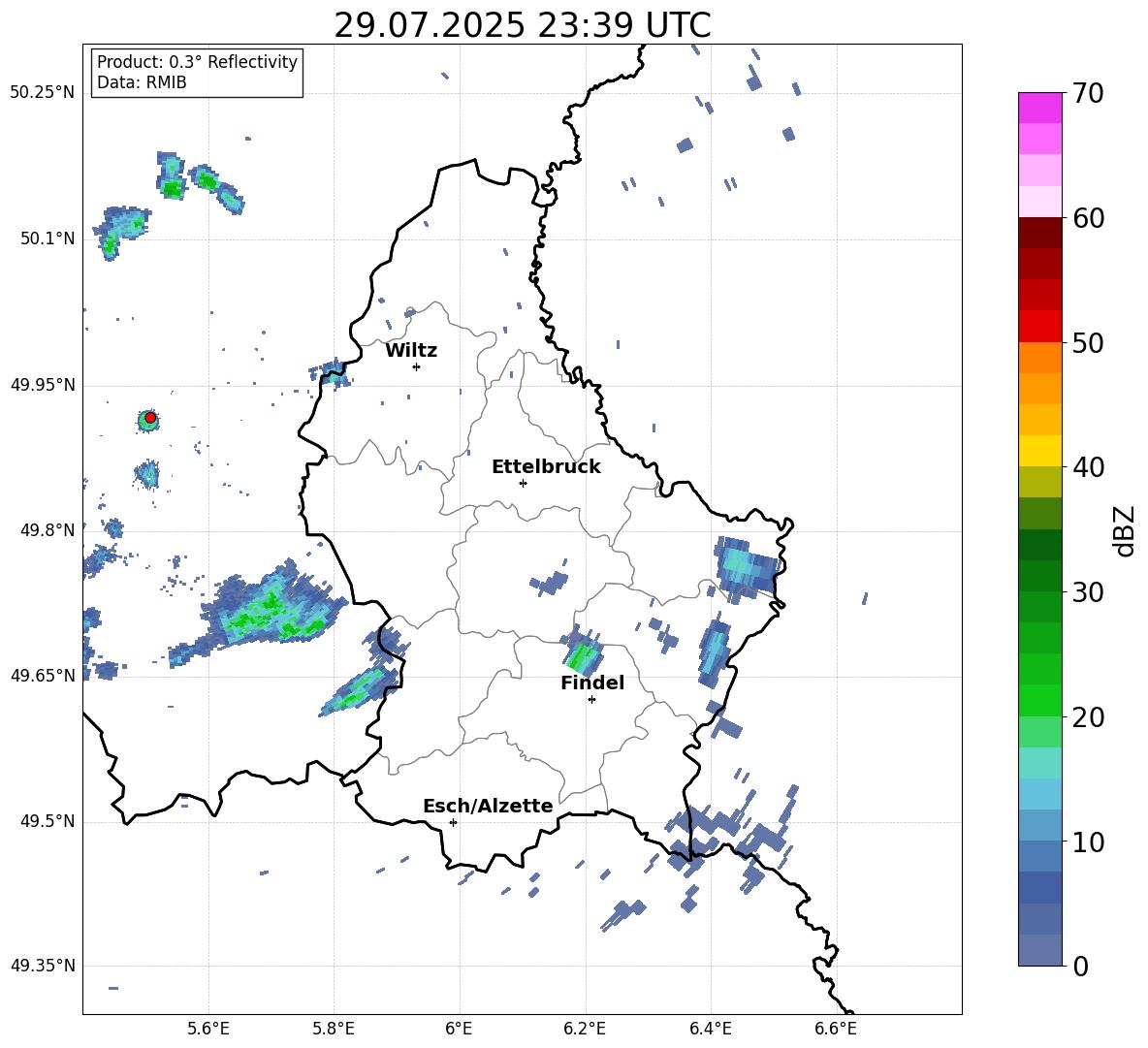This screenshot has width=1148, height=1048.
Task: Click the Ettelbruck city label
Action: (x=546, y=467)
